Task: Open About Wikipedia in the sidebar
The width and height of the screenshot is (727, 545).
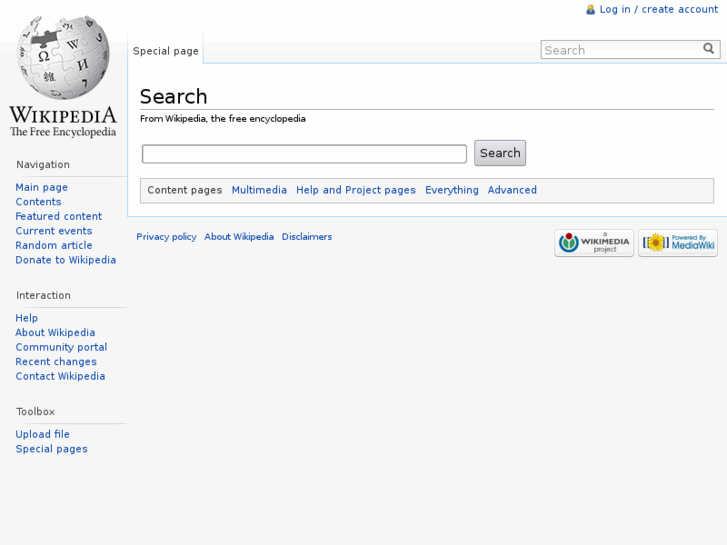Action: [55, 333]
